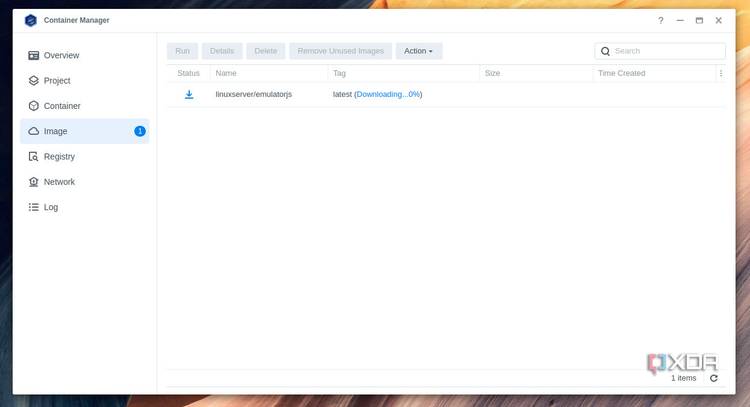Open the help question mark
750x407 pixels.
click(x=661, y=21)
